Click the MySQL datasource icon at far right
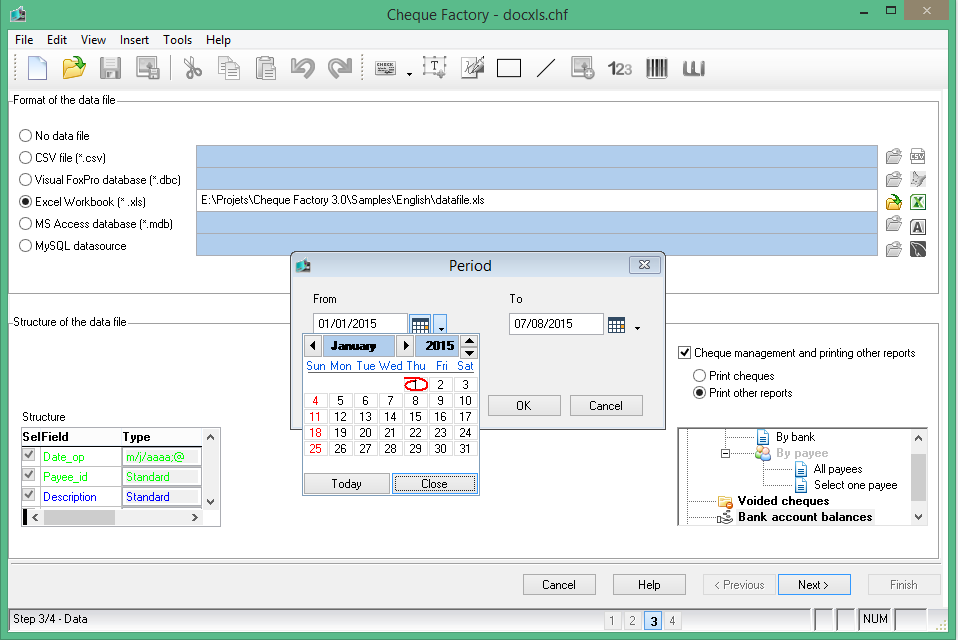This screenshot has height=640, width=958. point(918,249)
